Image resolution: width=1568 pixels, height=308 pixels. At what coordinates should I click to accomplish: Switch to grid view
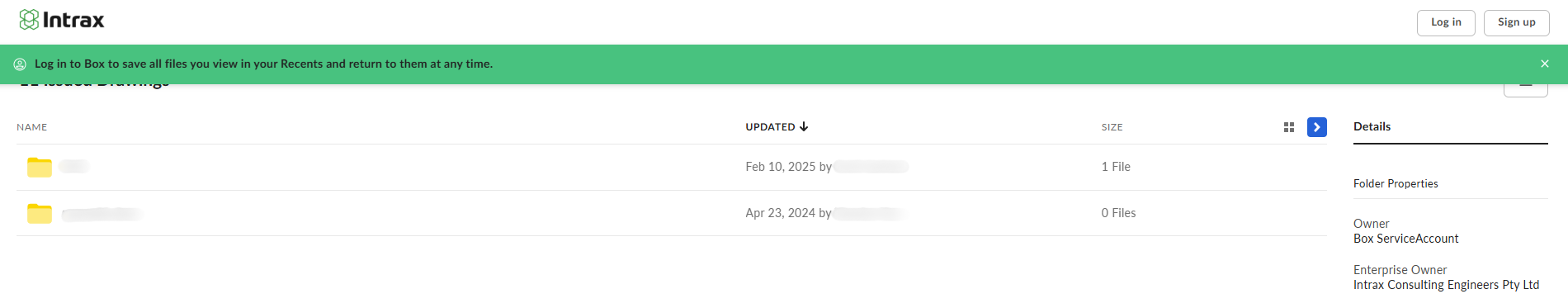[x=1289, y=127]
